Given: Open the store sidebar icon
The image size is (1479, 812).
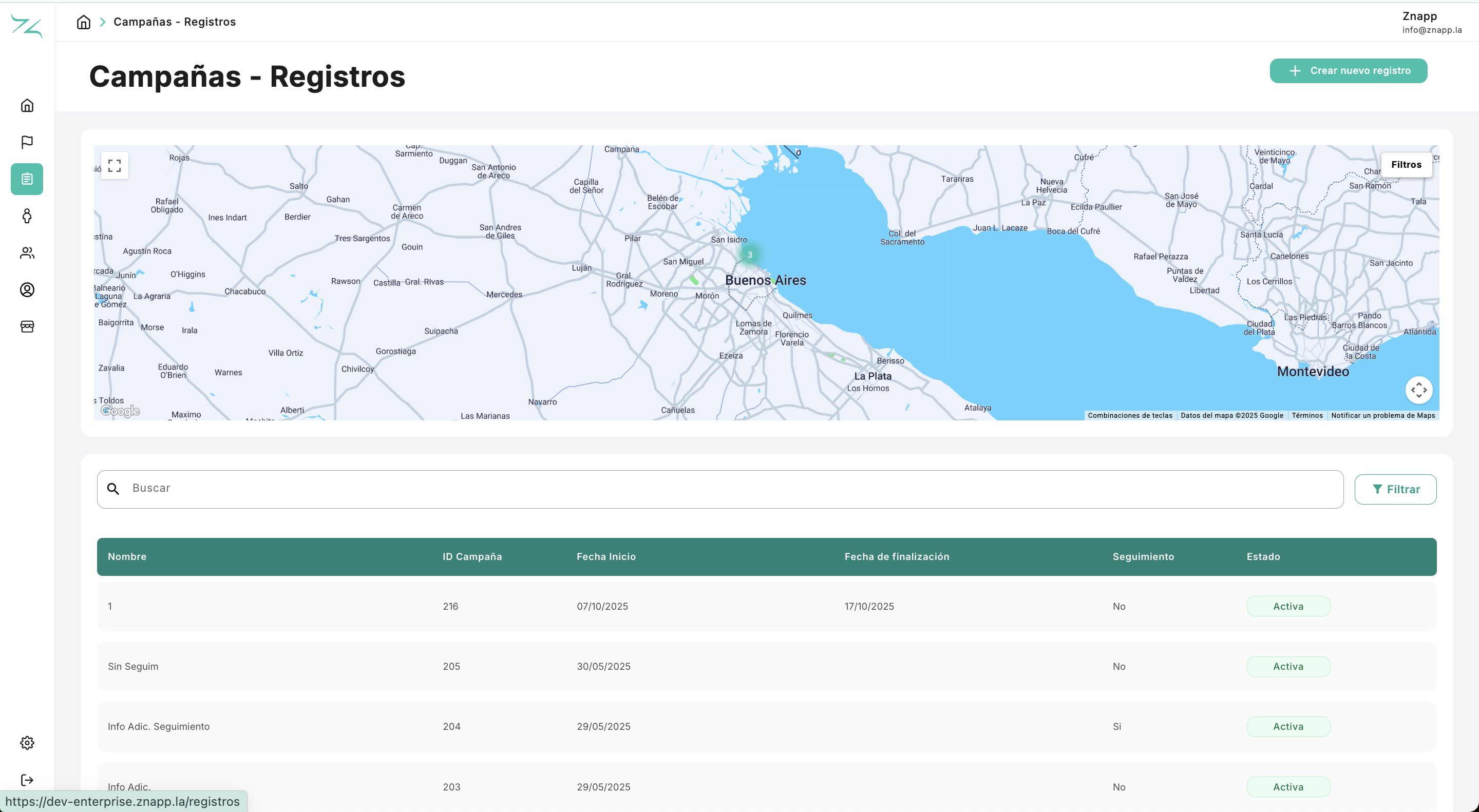Looking at the screenshot, I should [x=27, y=326].
